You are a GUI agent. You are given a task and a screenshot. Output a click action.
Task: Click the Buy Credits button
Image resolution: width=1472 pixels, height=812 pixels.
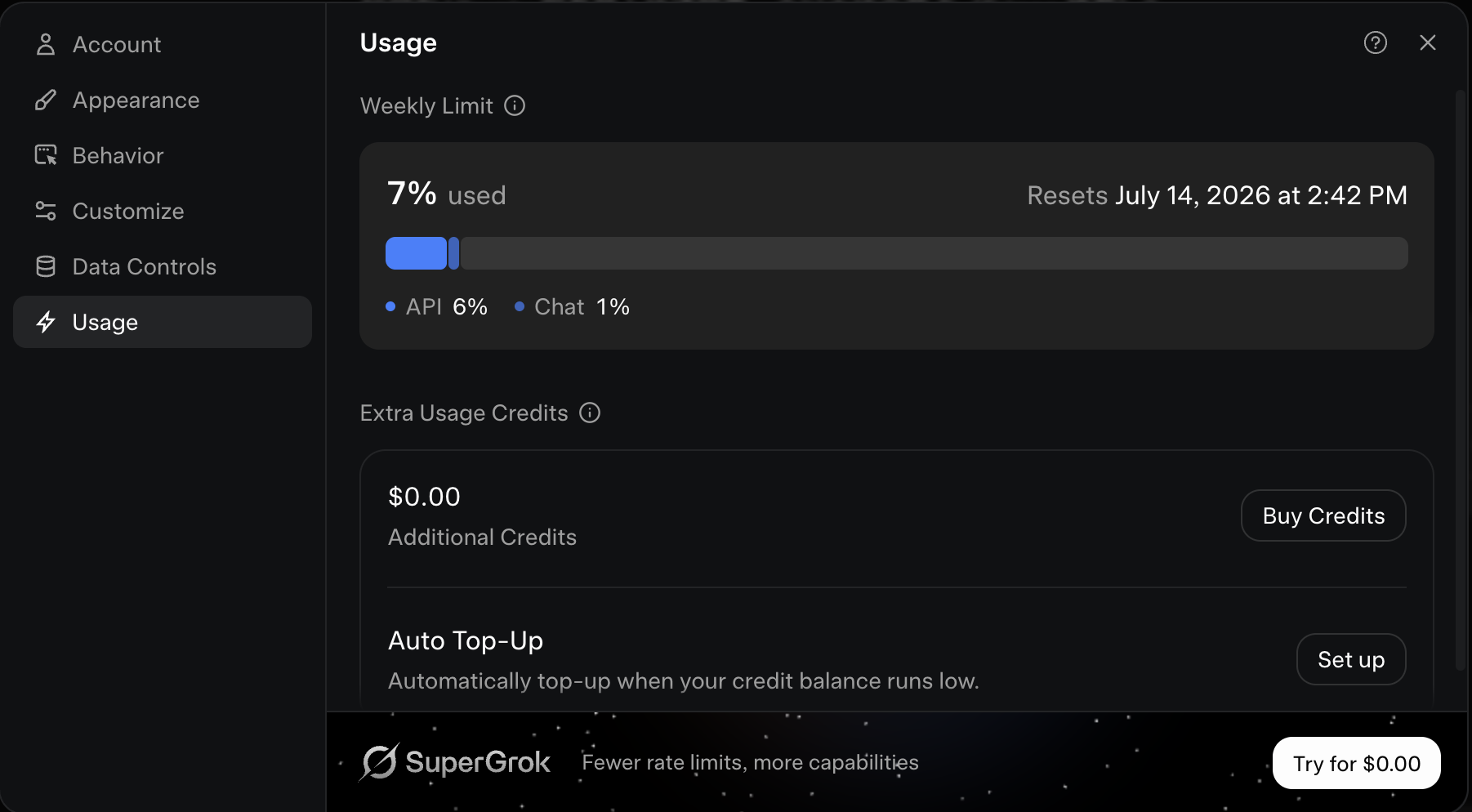click(x=1323, y=515)
